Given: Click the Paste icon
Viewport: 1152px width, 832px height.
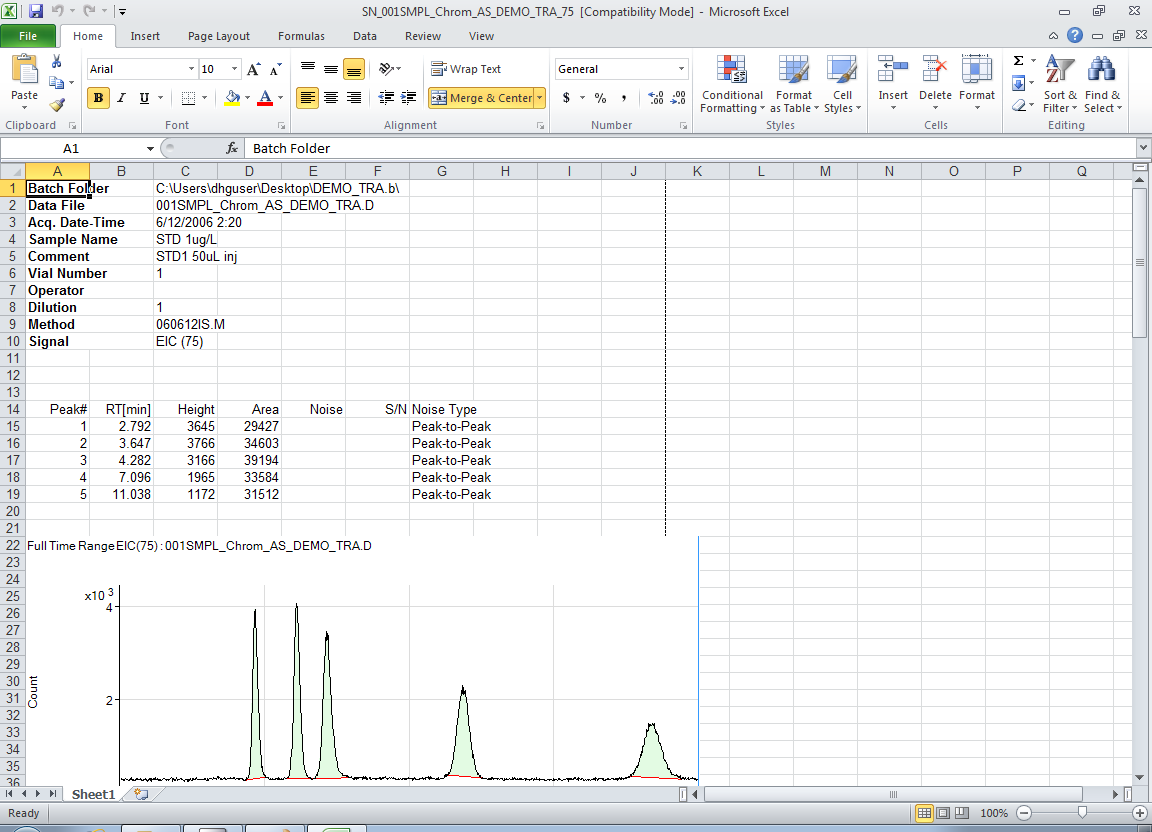Looking at the screenshot, I should click(24, 71).
